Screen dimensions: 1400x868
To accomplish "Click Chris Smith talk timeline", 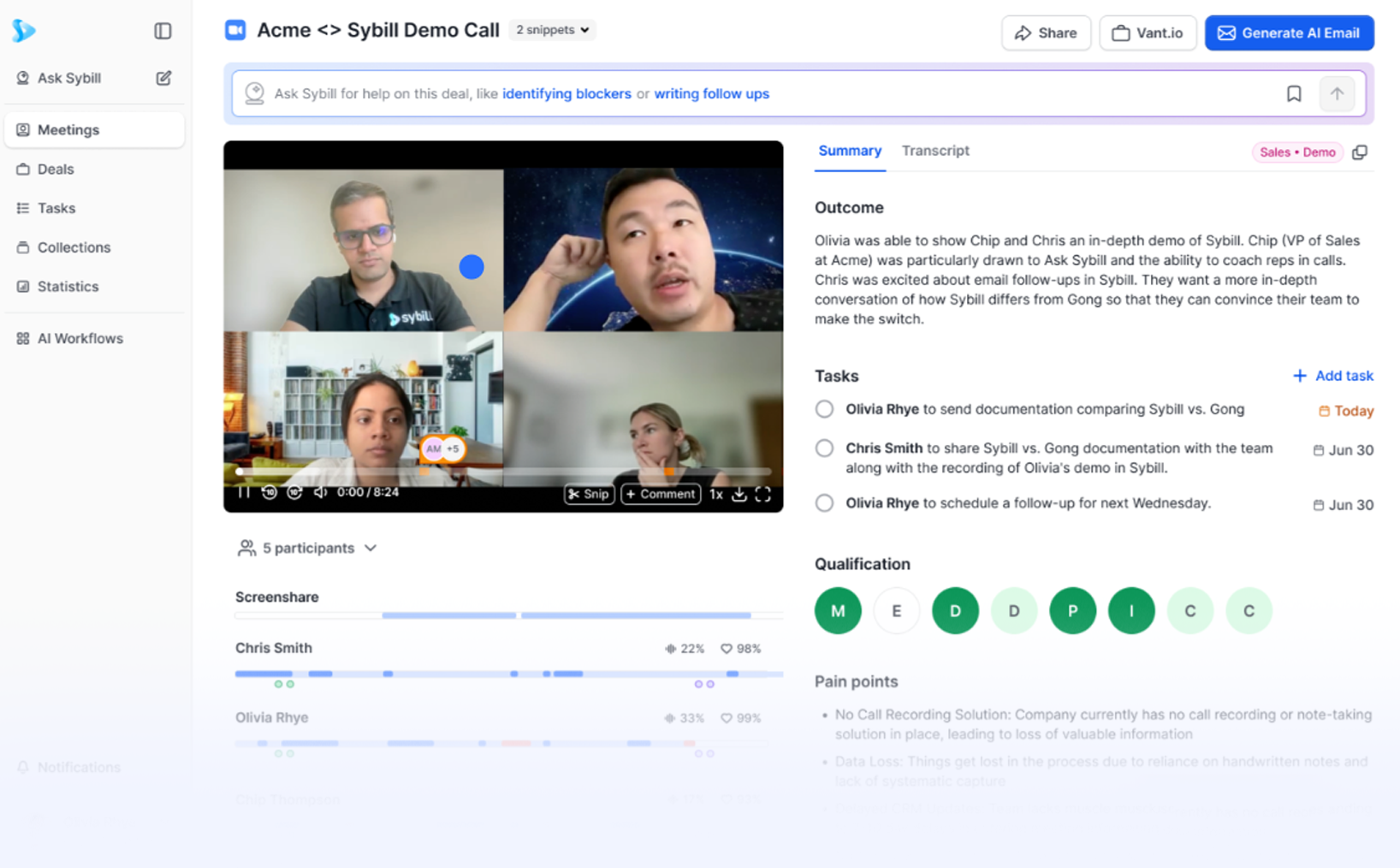I will [509, 675].
